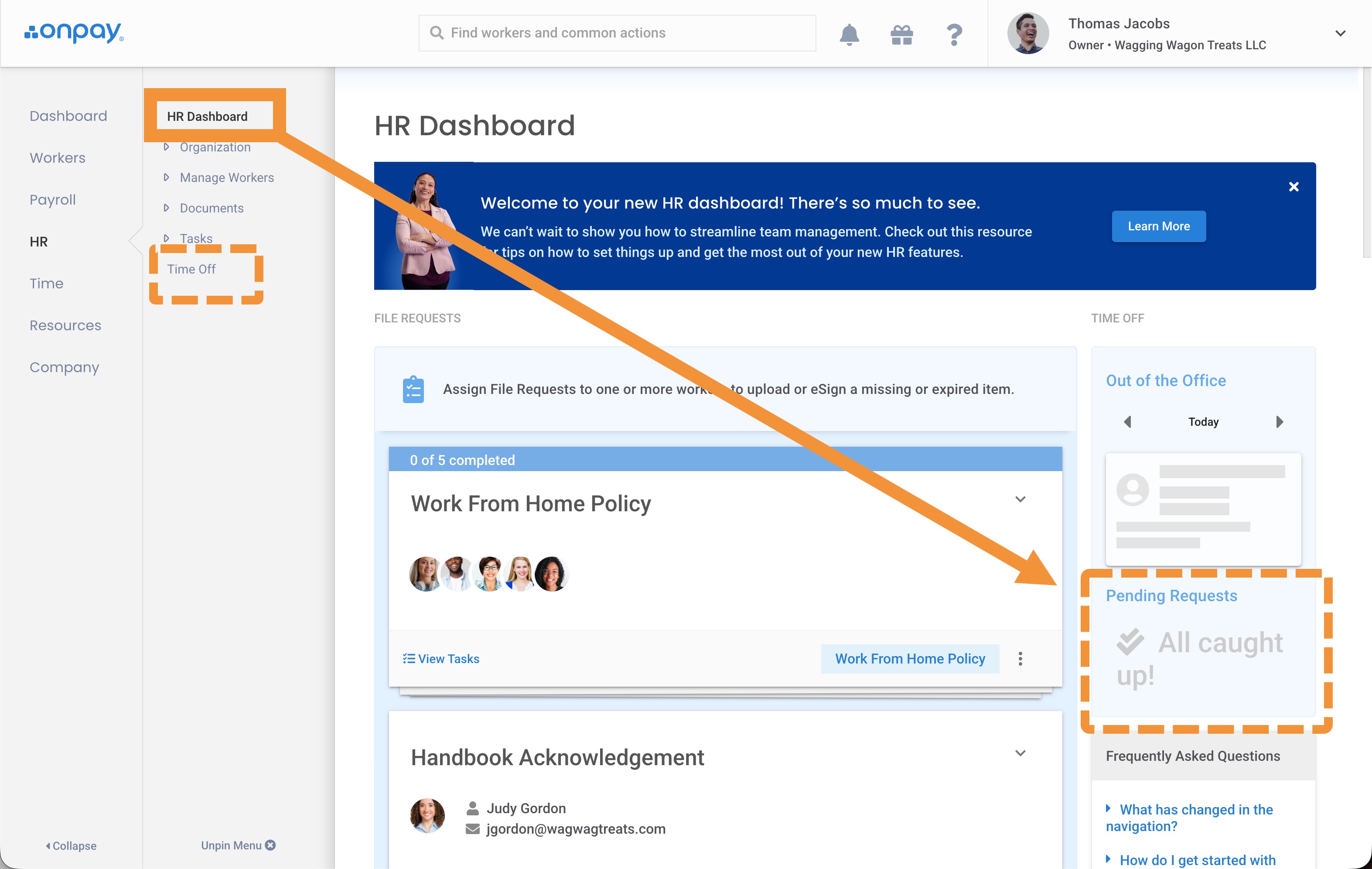Collapse the left sidebar

coord(71,845)
